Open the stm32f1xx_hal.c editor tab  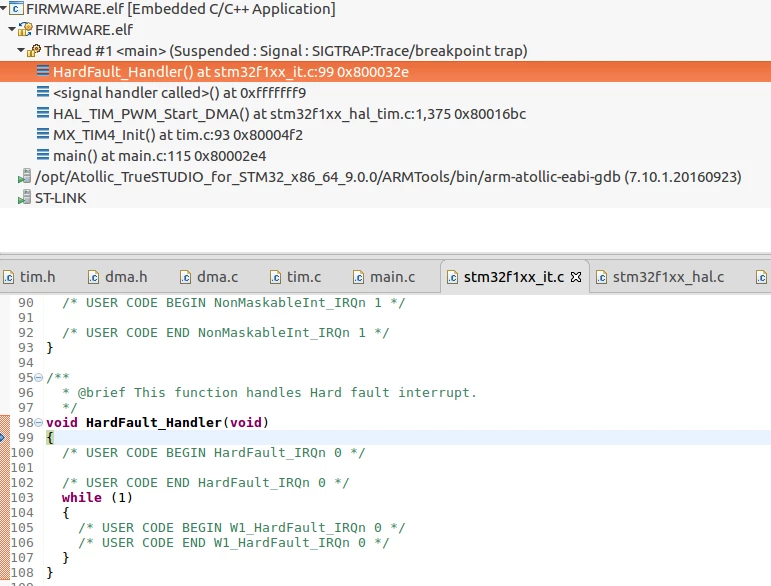coord(659,277)
